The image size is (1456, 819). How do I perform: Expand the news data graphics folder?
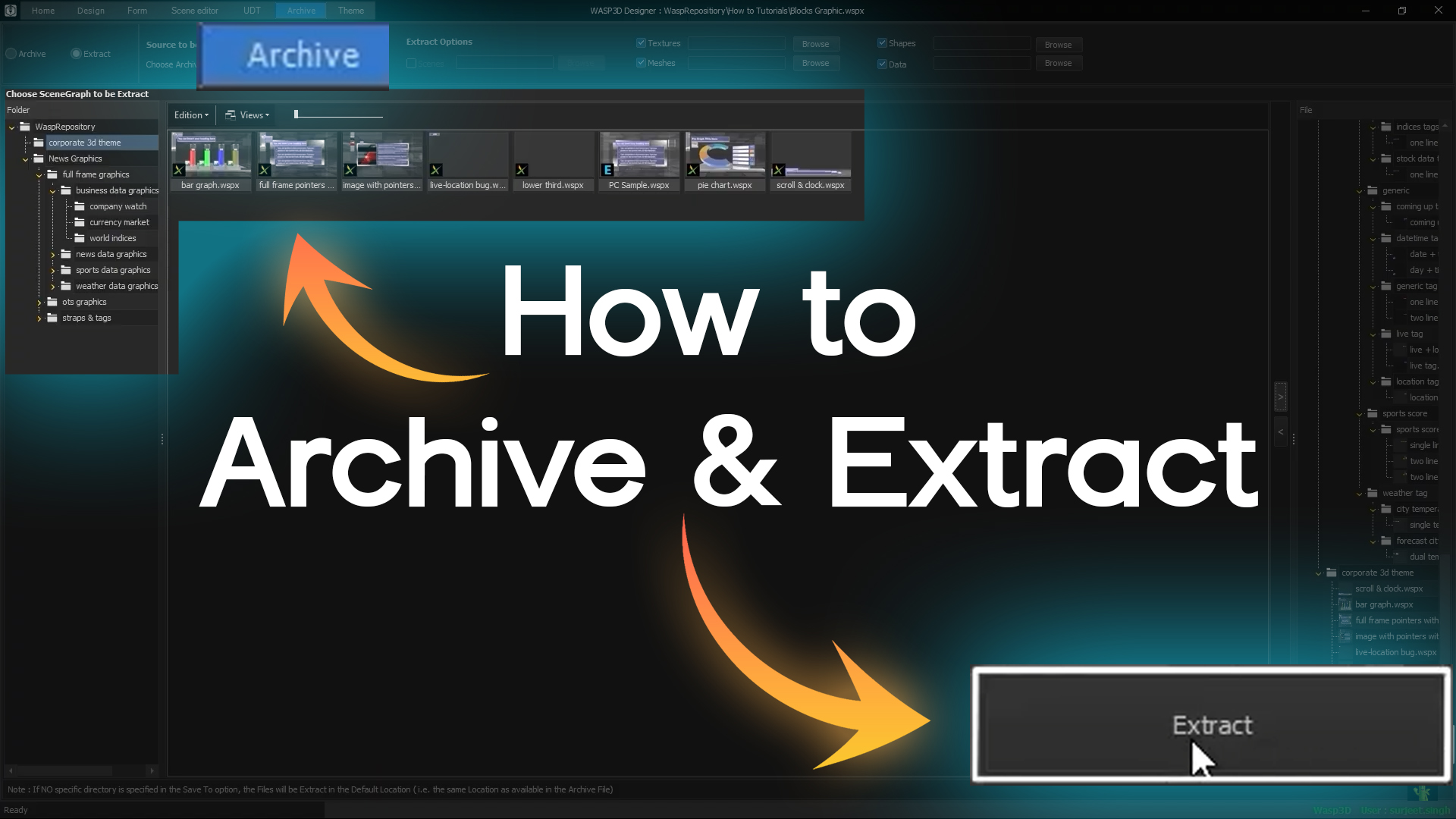53,255
